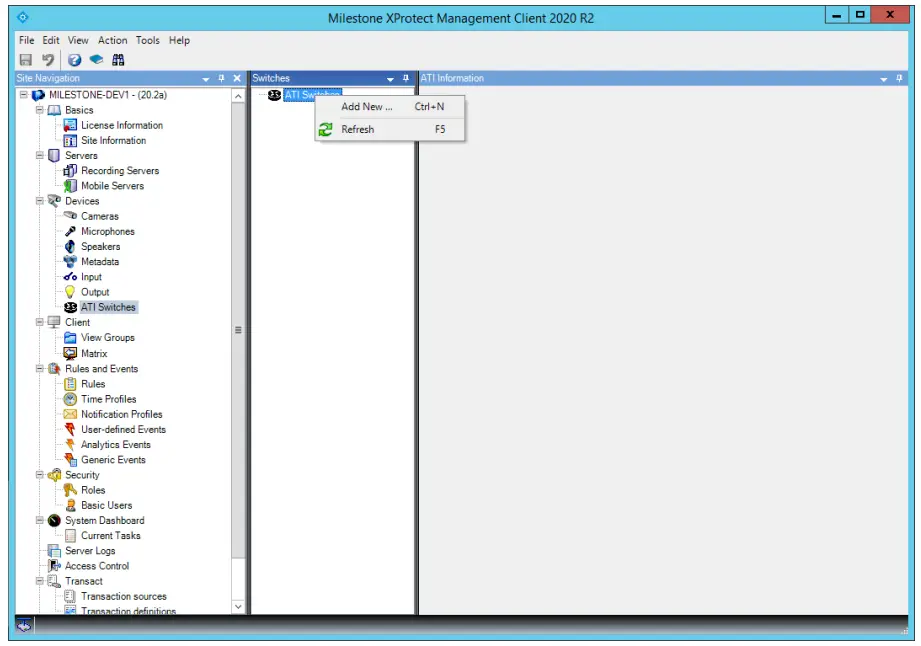Click the Recording Servers icon

click(x=70, y=170)
